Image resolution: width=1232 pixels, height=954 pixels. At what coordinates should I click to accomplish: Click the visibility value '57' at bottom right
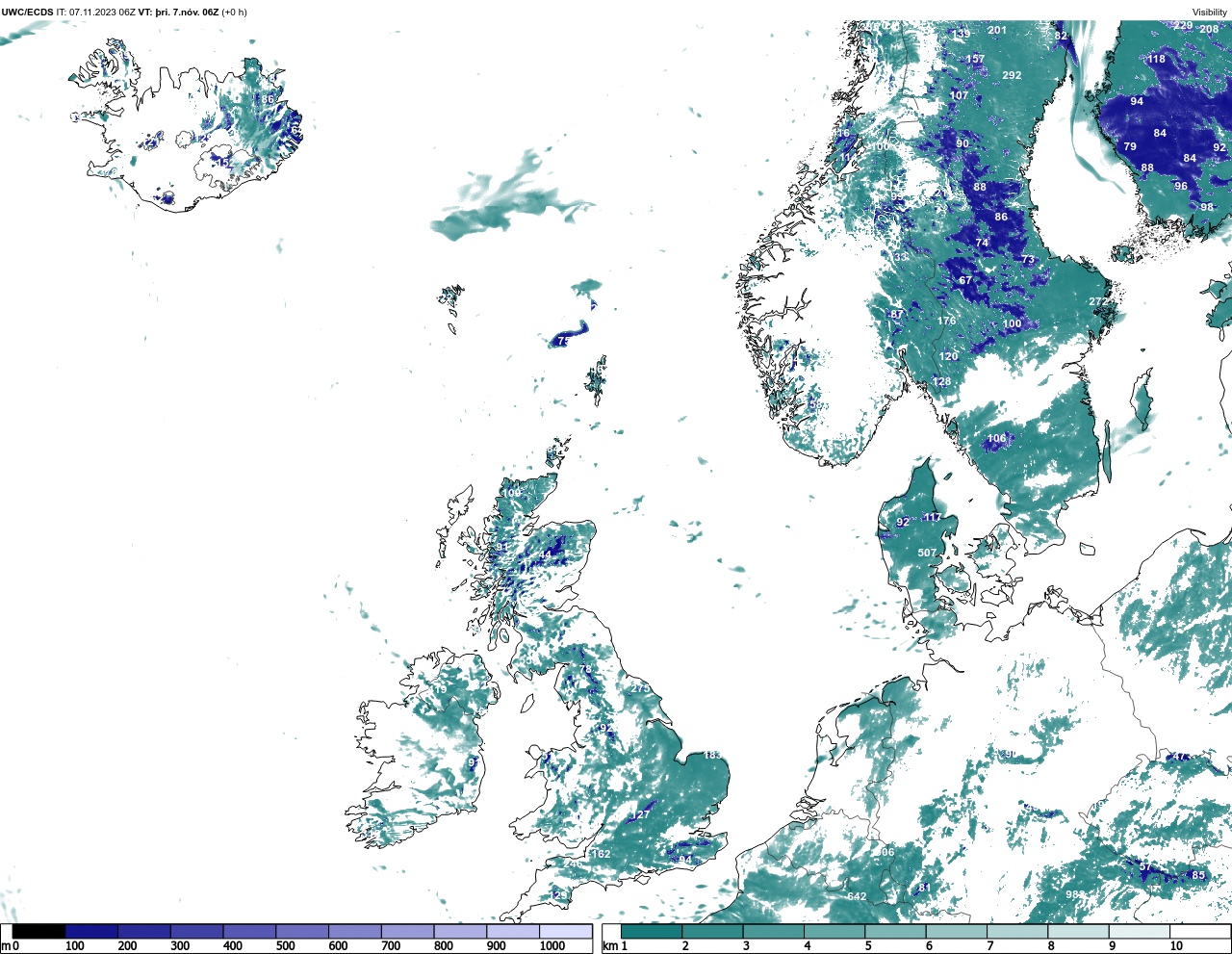(x=1145, y=867)
